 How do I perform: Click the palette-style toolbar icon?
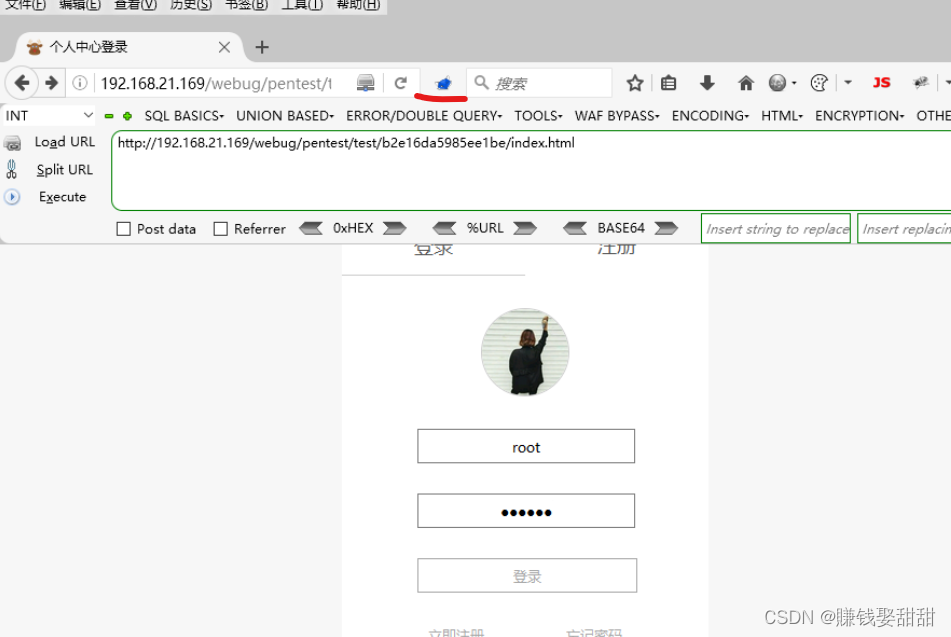[819, 83]
